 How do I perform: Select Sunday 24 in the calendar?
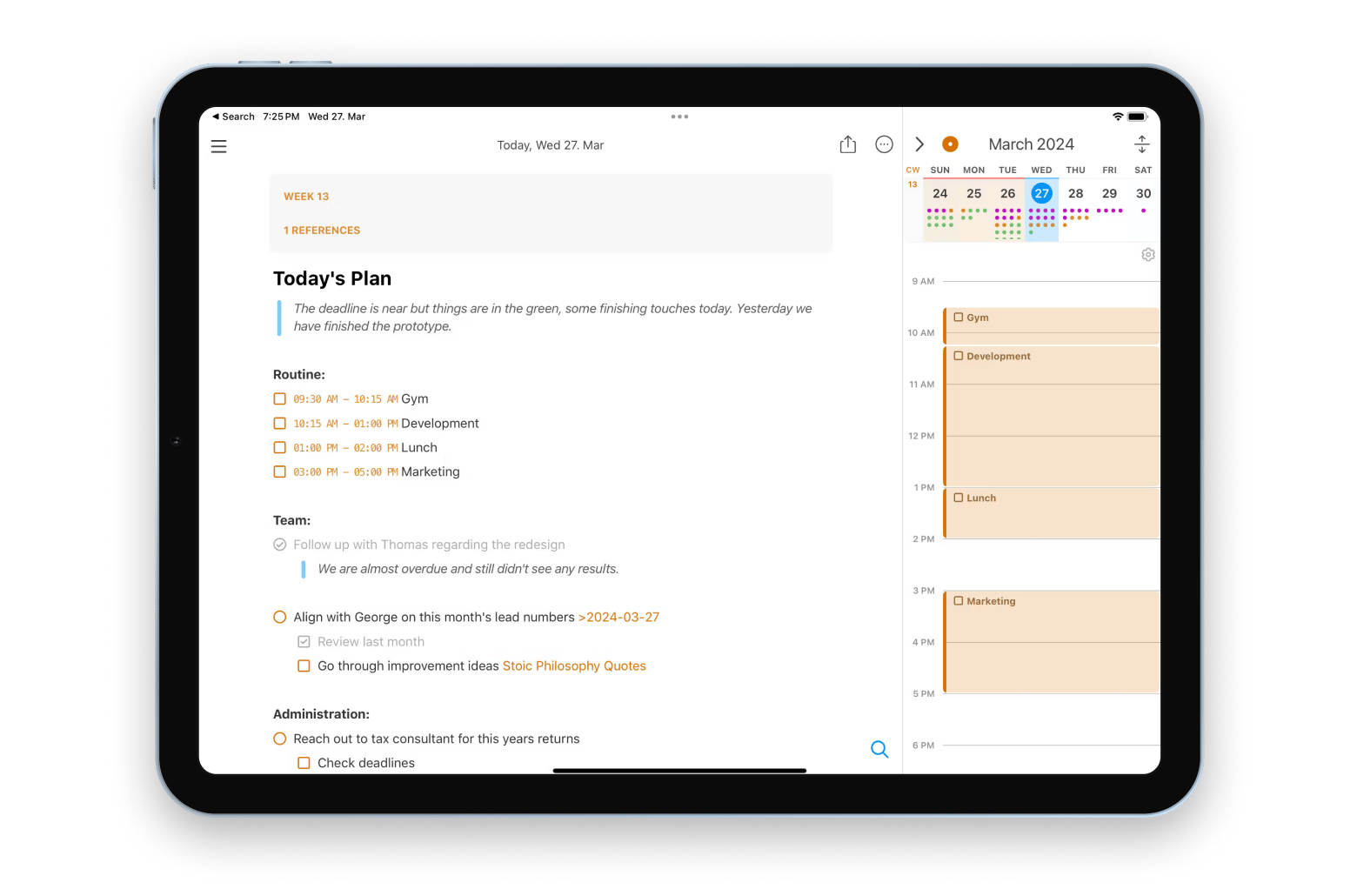(940, 193)
